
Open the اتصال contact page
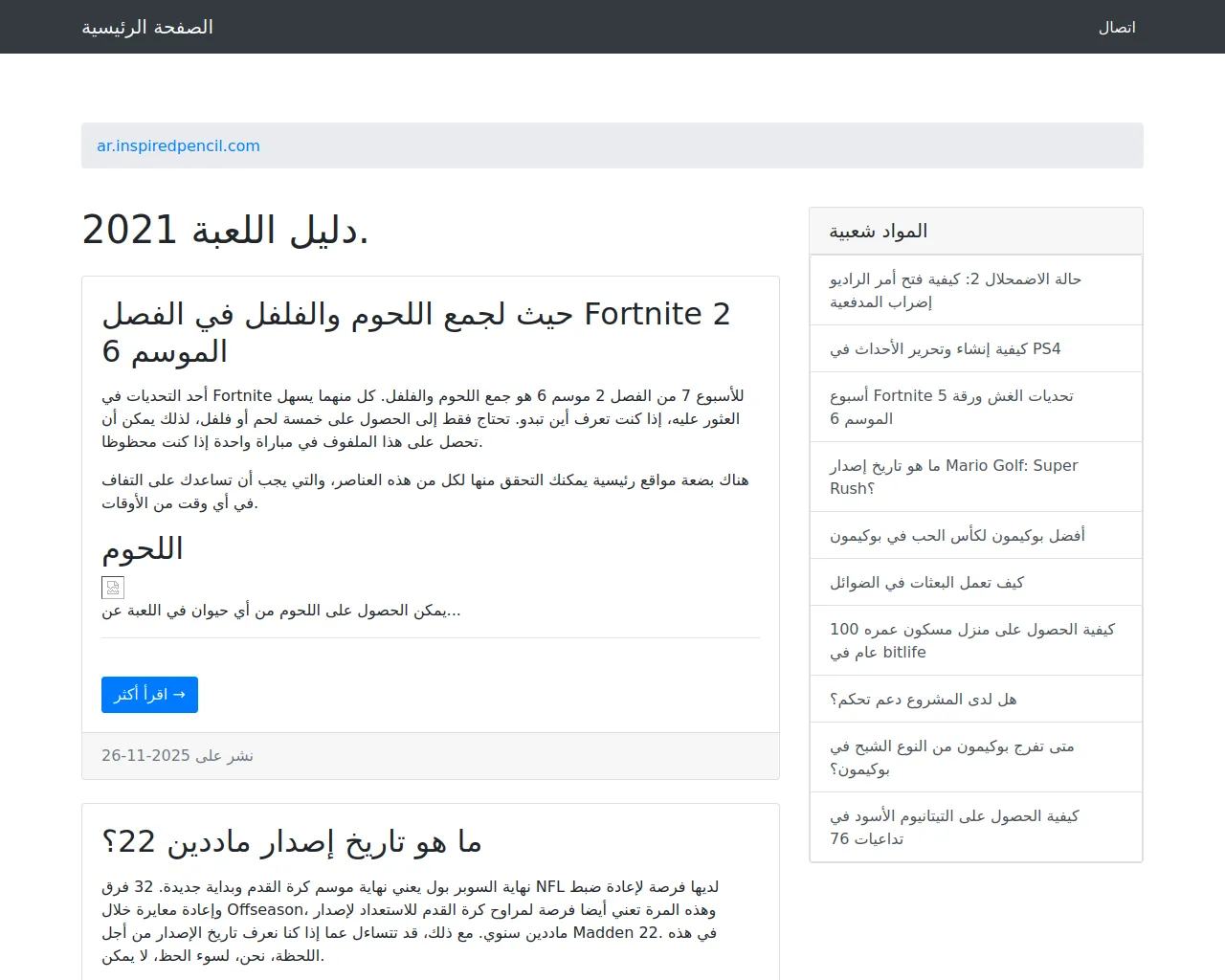point(1116,27)
